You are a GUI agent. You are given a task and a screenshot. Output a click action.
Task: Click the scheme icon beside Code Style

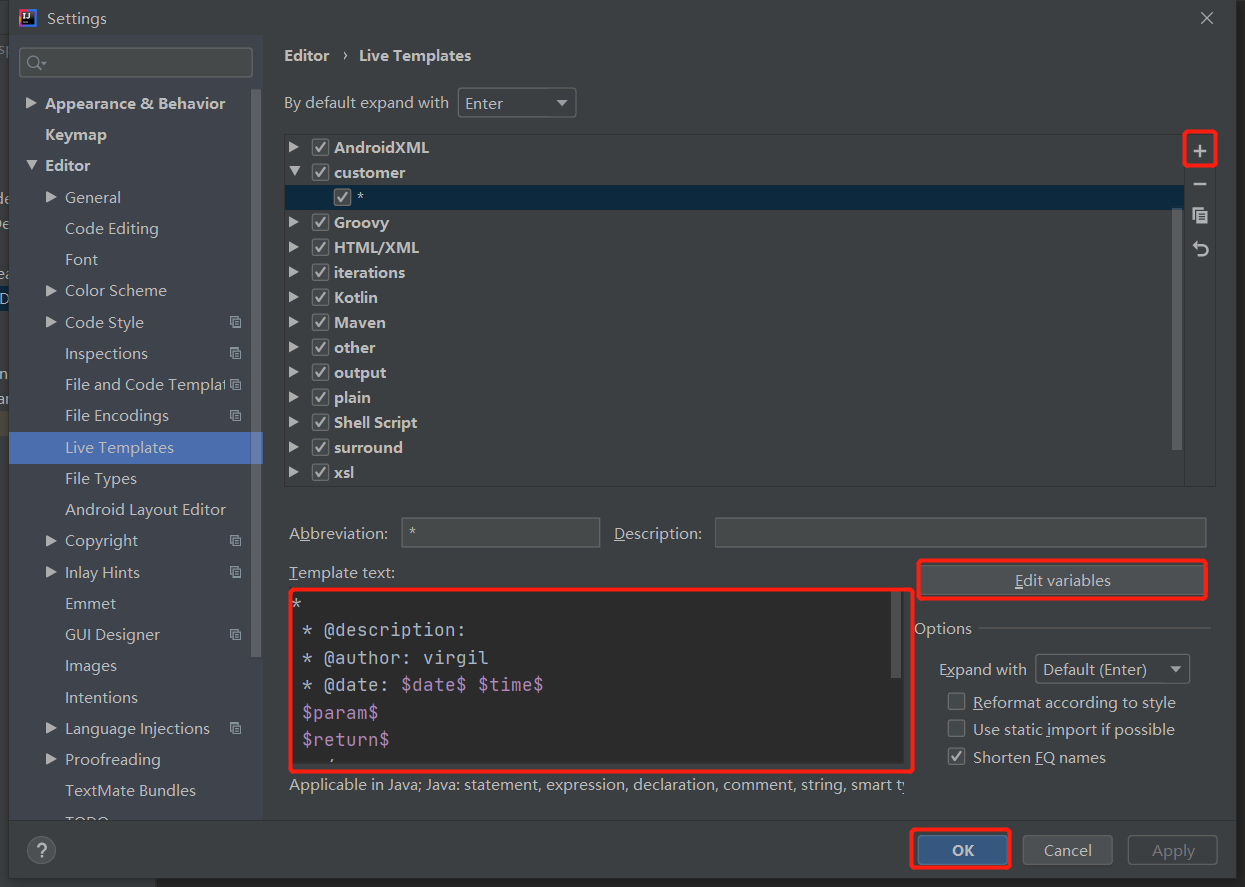tap(234, 322)
